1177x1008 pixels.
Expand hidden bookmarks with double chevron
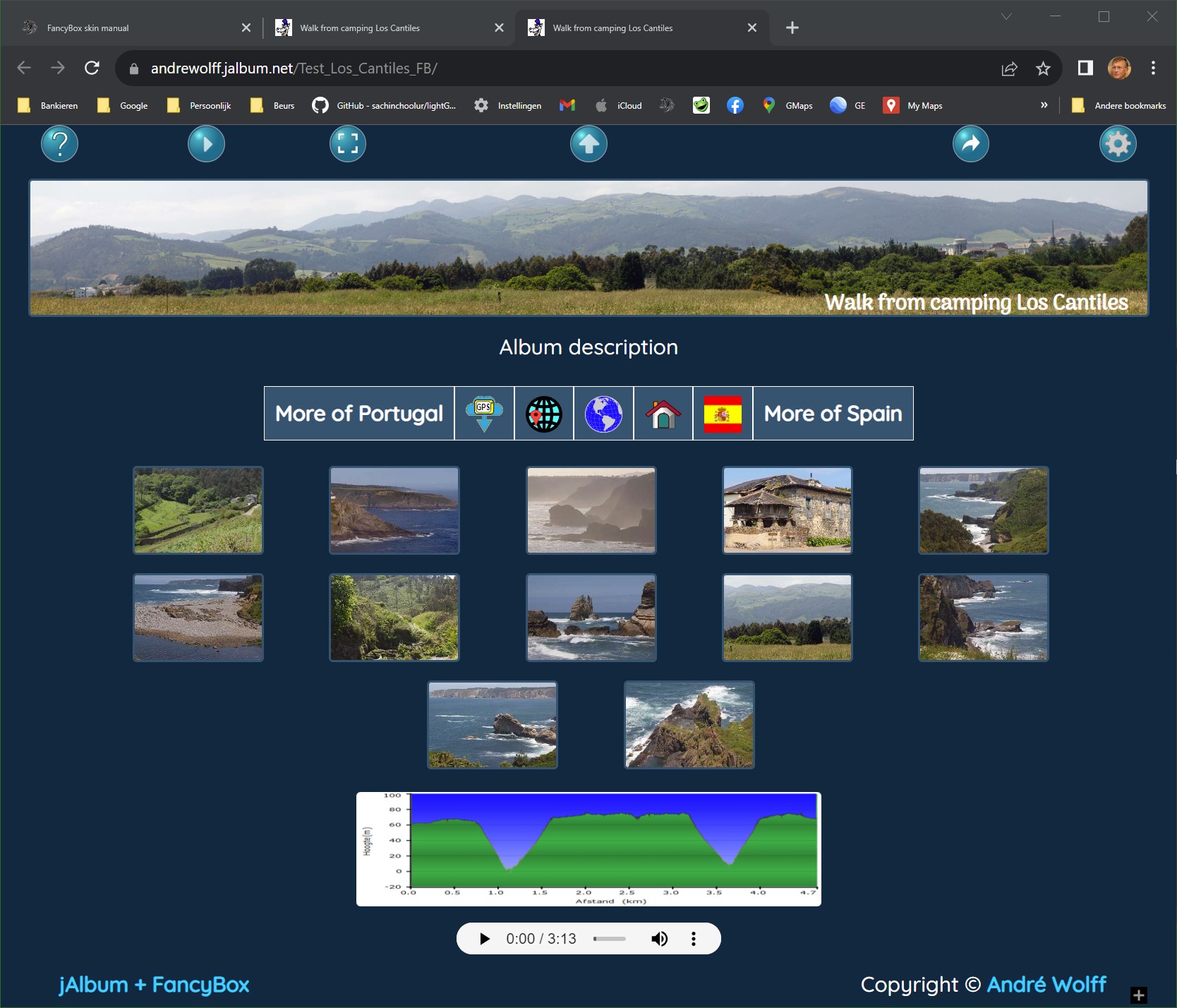point(1044,105)
